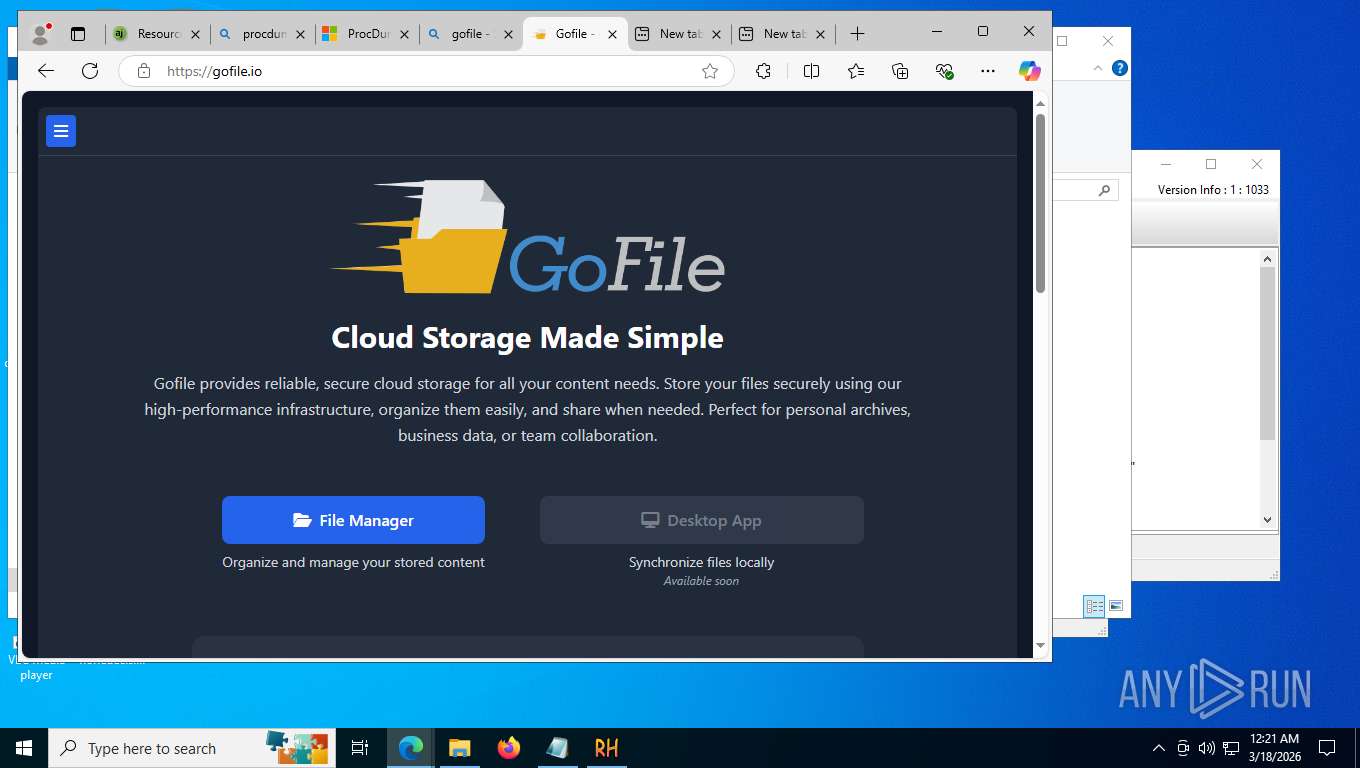Click the Edge profile avatar icon

click(x=41, y=34)
